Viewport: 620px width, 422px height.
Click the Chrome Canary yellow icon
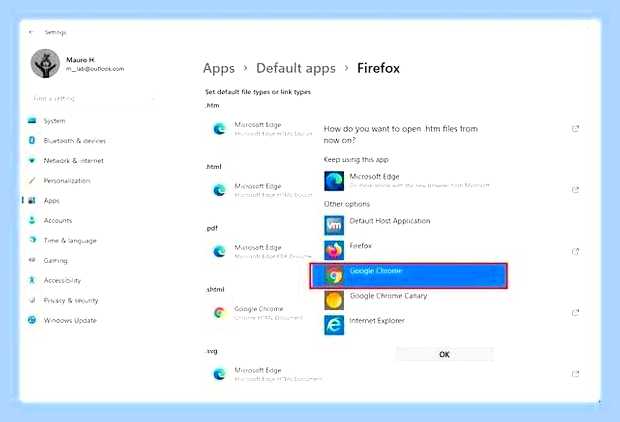334,300
